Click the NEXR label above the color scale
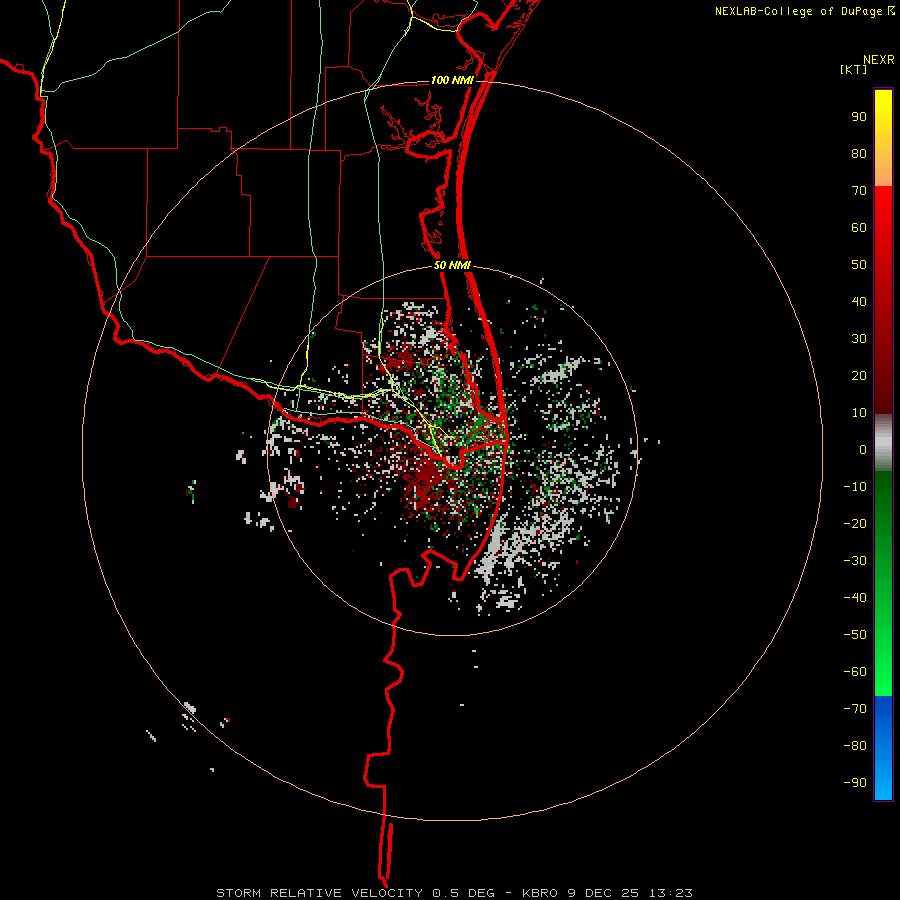This screenshot has height=900, width=900. pos(879,60)
